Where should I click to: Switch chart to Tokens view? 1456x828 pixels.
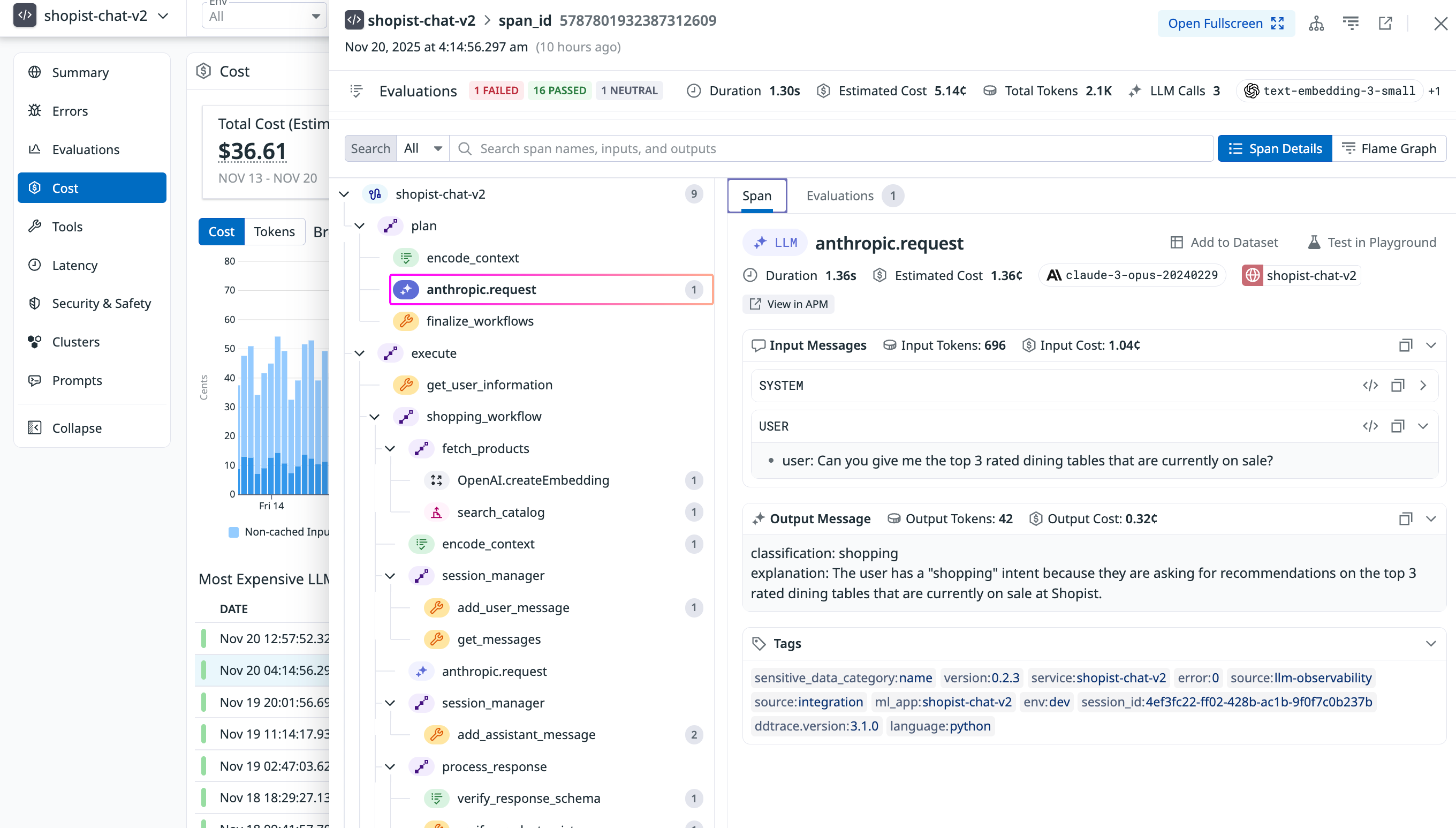click(274, 231)
